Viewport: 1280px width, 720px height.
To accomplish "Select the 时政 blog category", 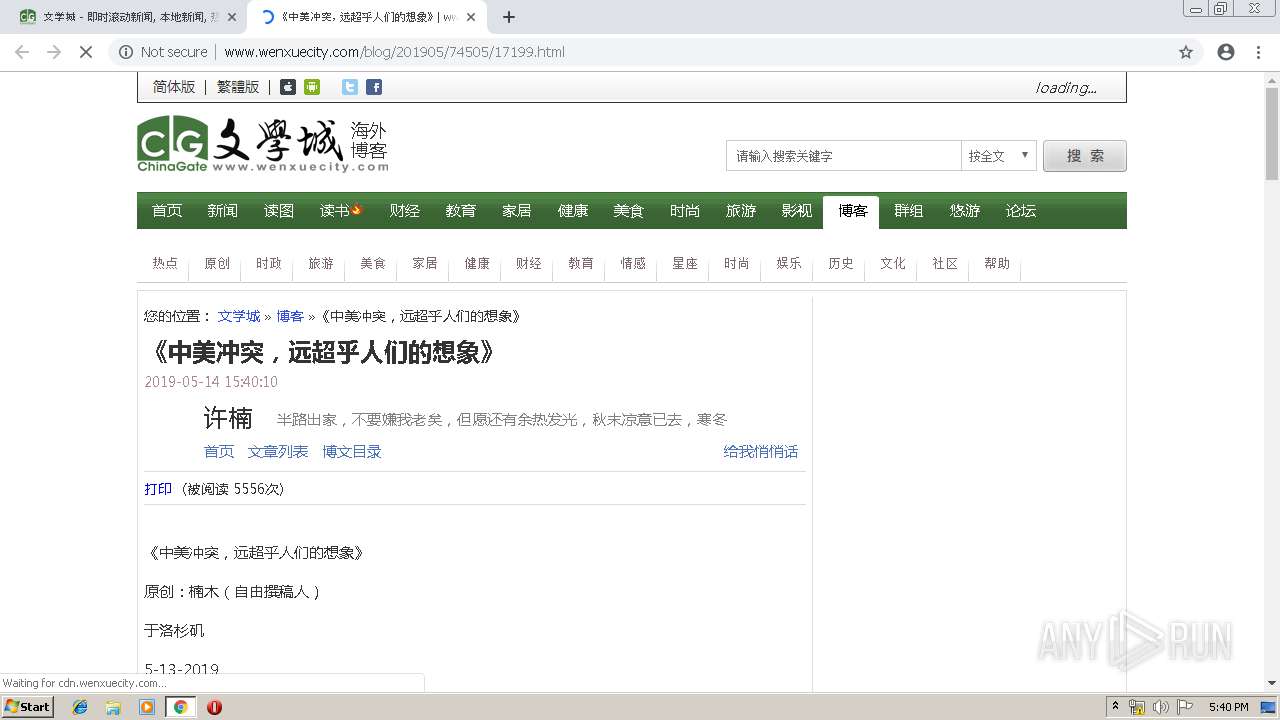I will click(x=269, y=263).
